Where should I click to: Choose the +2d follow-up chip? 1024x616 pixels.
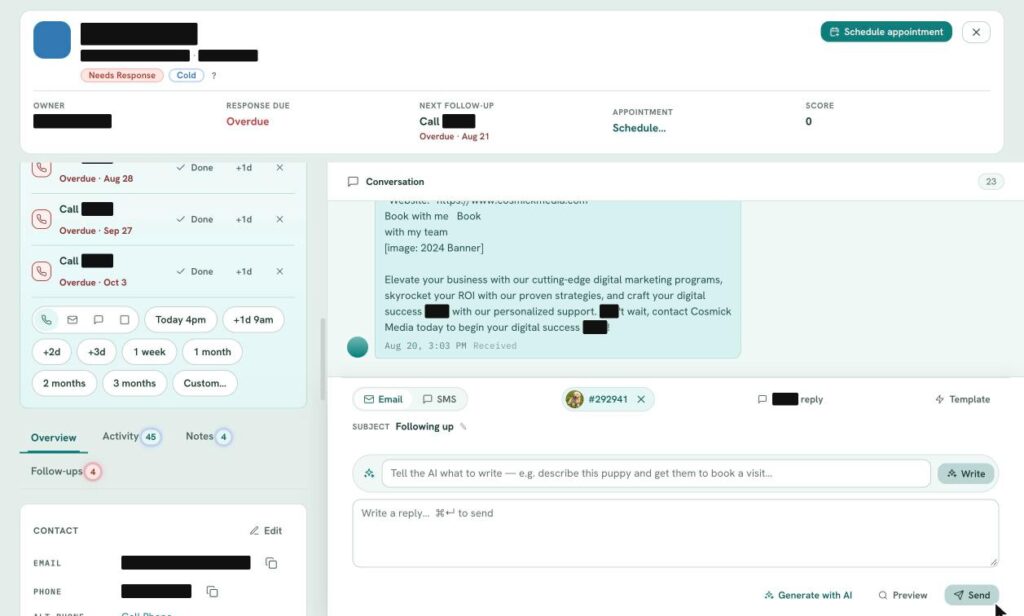click(x=52, y=351)
